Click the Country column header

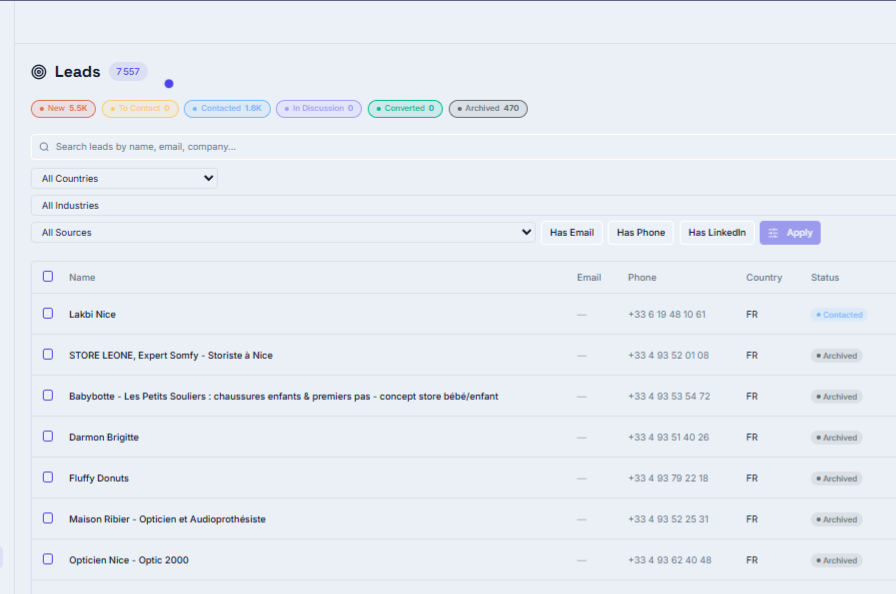763,278
